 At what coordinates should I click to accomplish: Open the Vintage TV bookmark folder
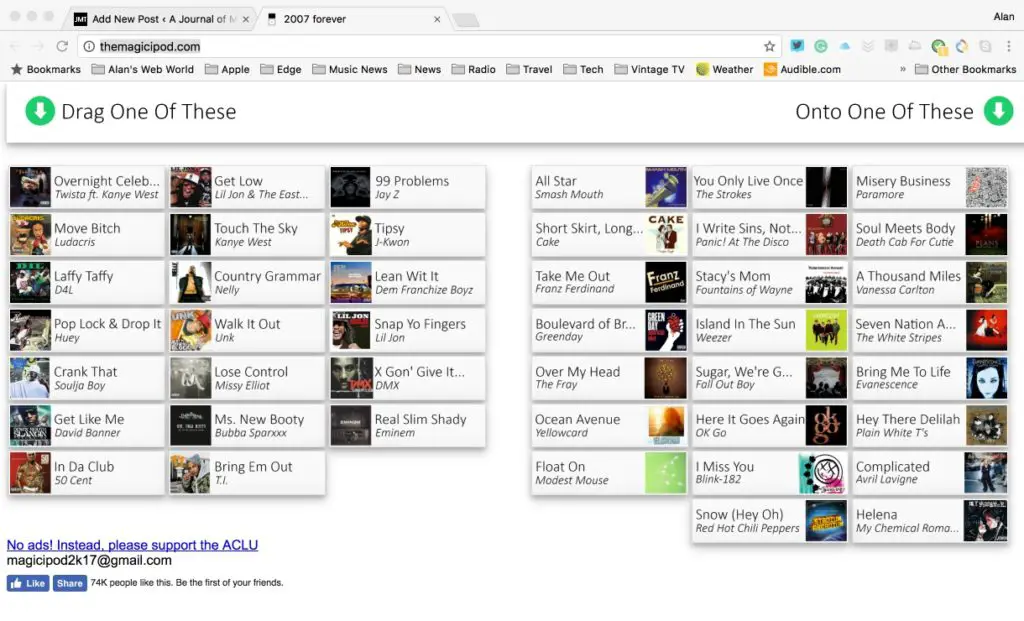point(650,69)
